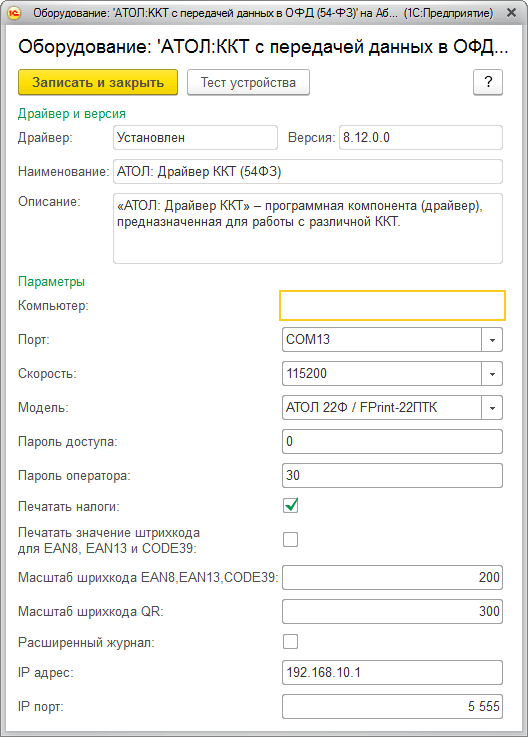Screen dimensions: 528x737
Task: Click the 'IP адрес' field
Action: [393, 673]
